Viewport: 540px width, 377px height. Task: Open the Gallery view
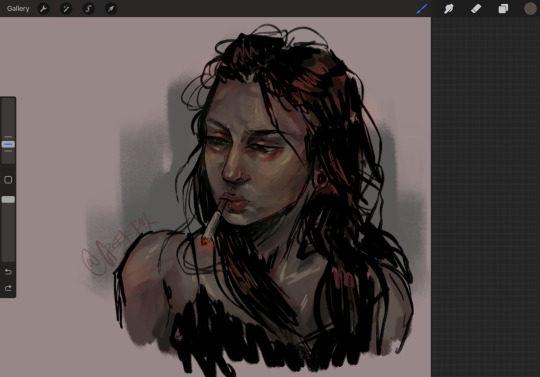click(x=18, y=9)
